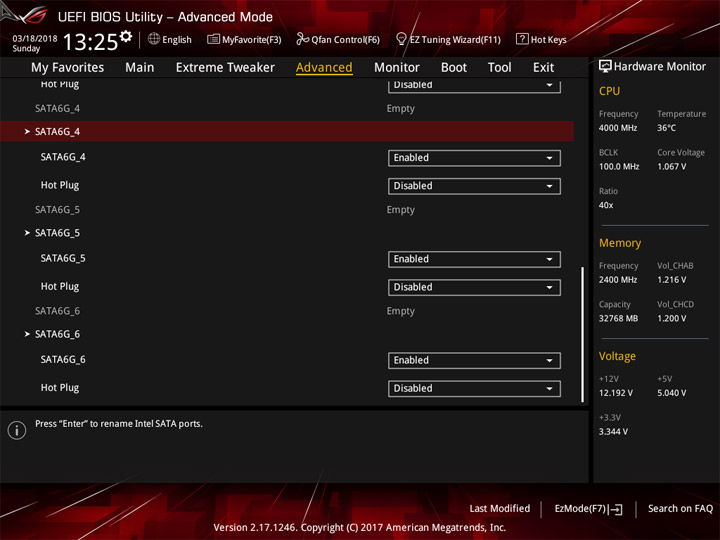Click the CPU frequency value 4000 MHz

[x=618, y=128]
